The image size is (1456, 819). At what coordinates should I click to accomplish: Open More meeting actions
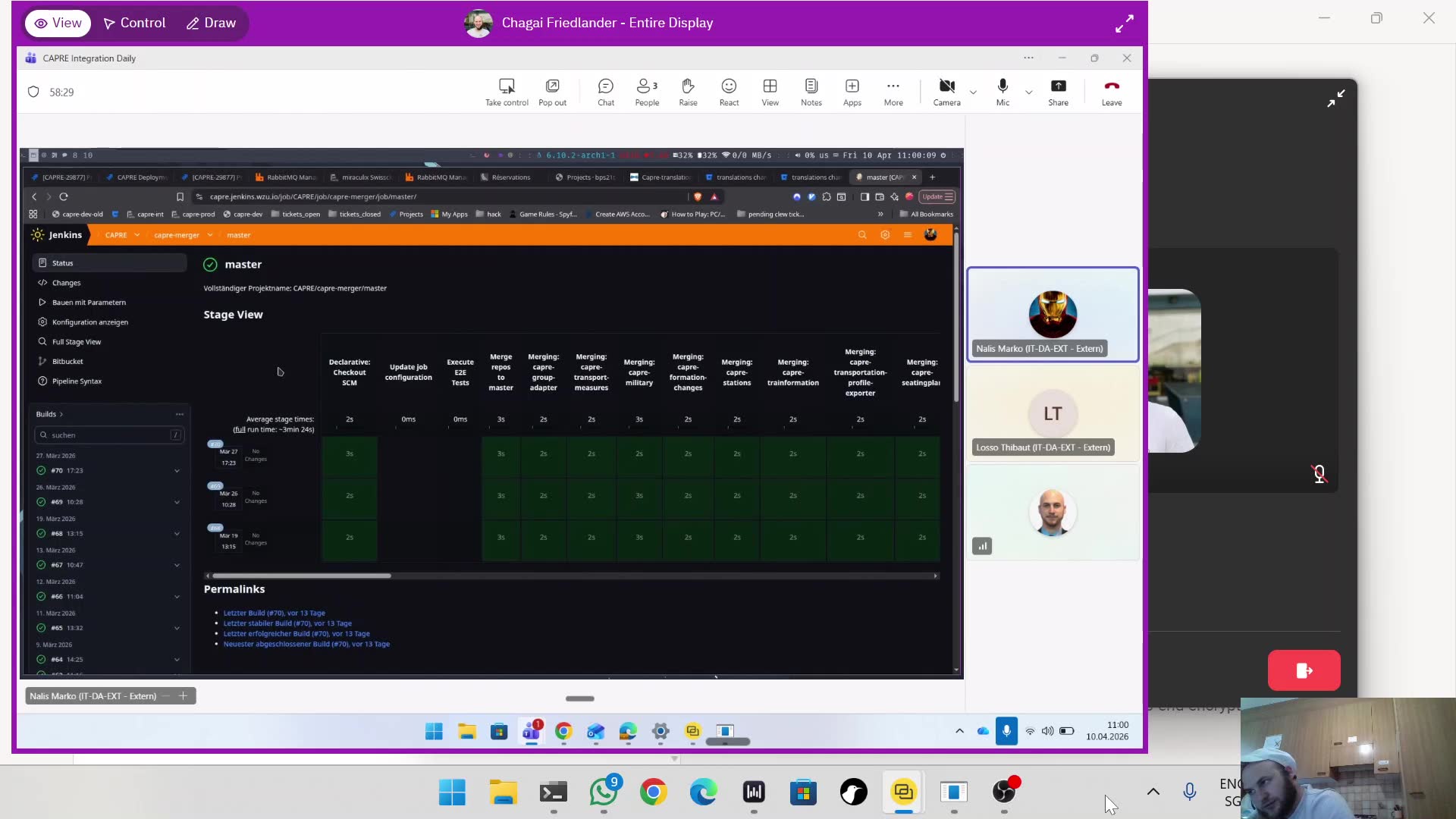tap(893, 93)
